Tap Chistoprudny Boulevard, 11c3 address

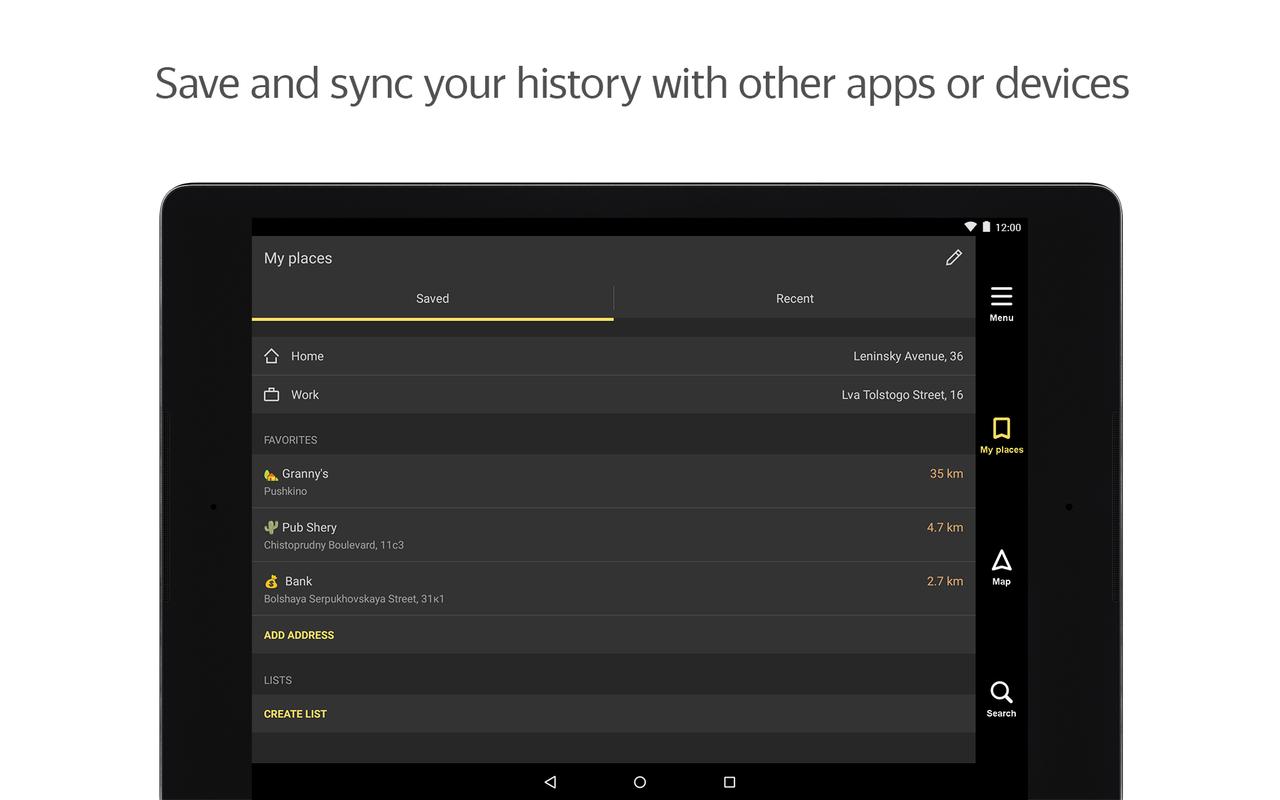click(x=334, y=546)
